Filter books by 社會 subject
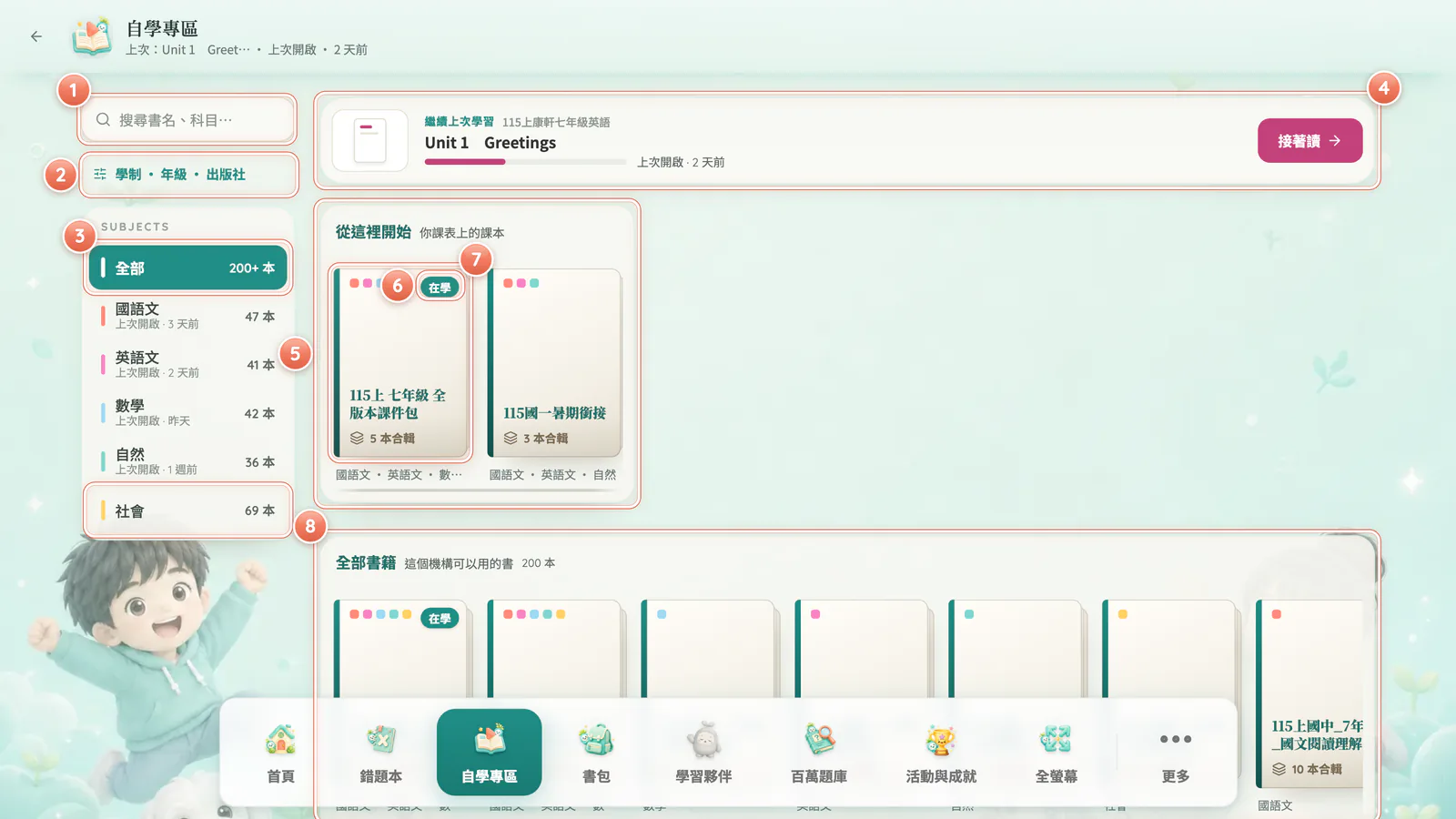The height and width of the screenshot is (819, 1456). 188,511
